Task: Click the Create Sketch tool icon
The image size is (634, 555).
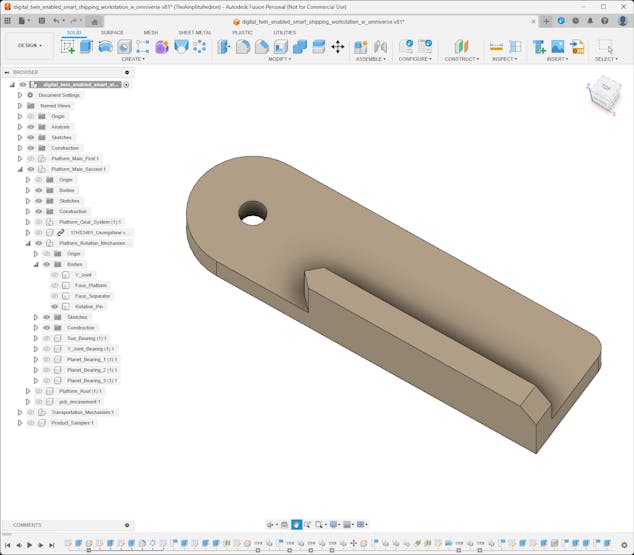Action: [x=68, y=46]
